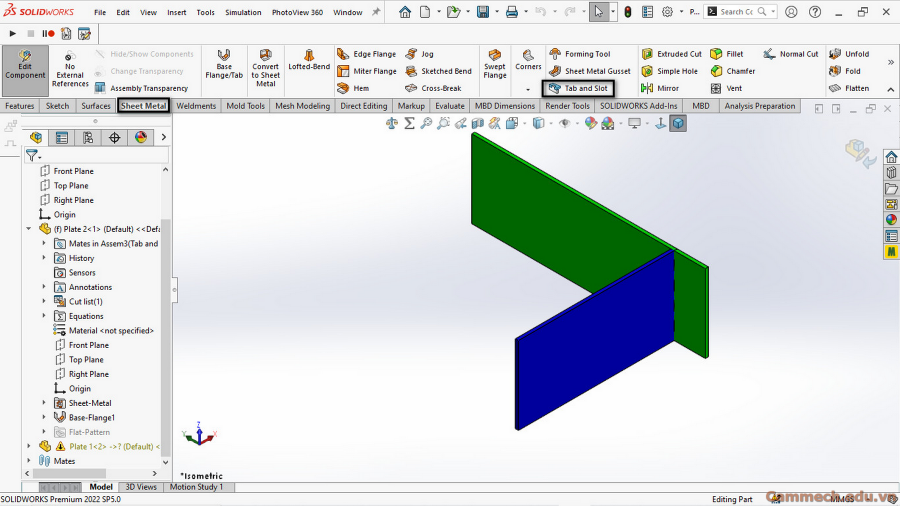Click the Search Commands field
900x506 pixels.
[741, 11]
